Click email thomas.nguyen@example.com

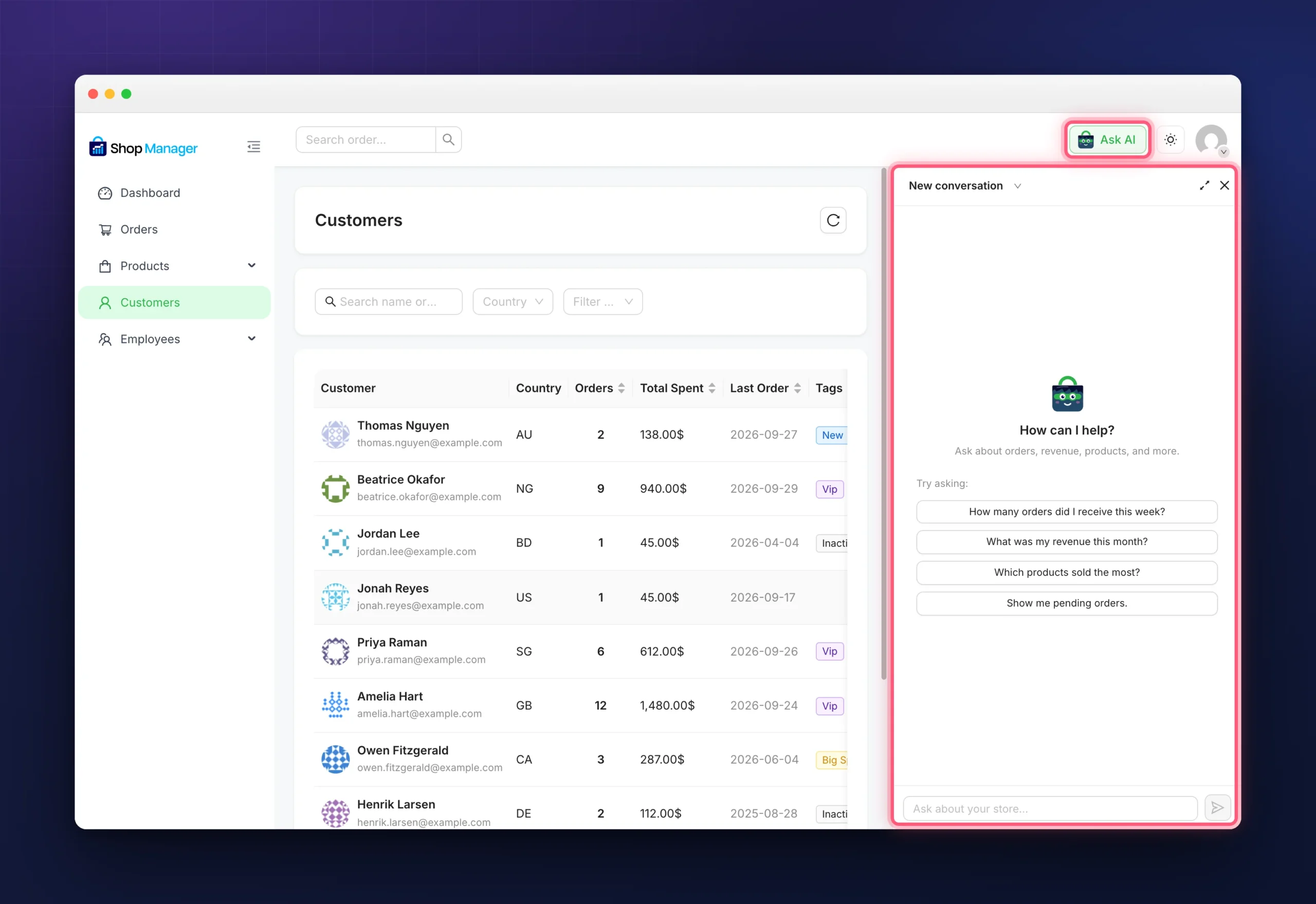coord(429,443)
